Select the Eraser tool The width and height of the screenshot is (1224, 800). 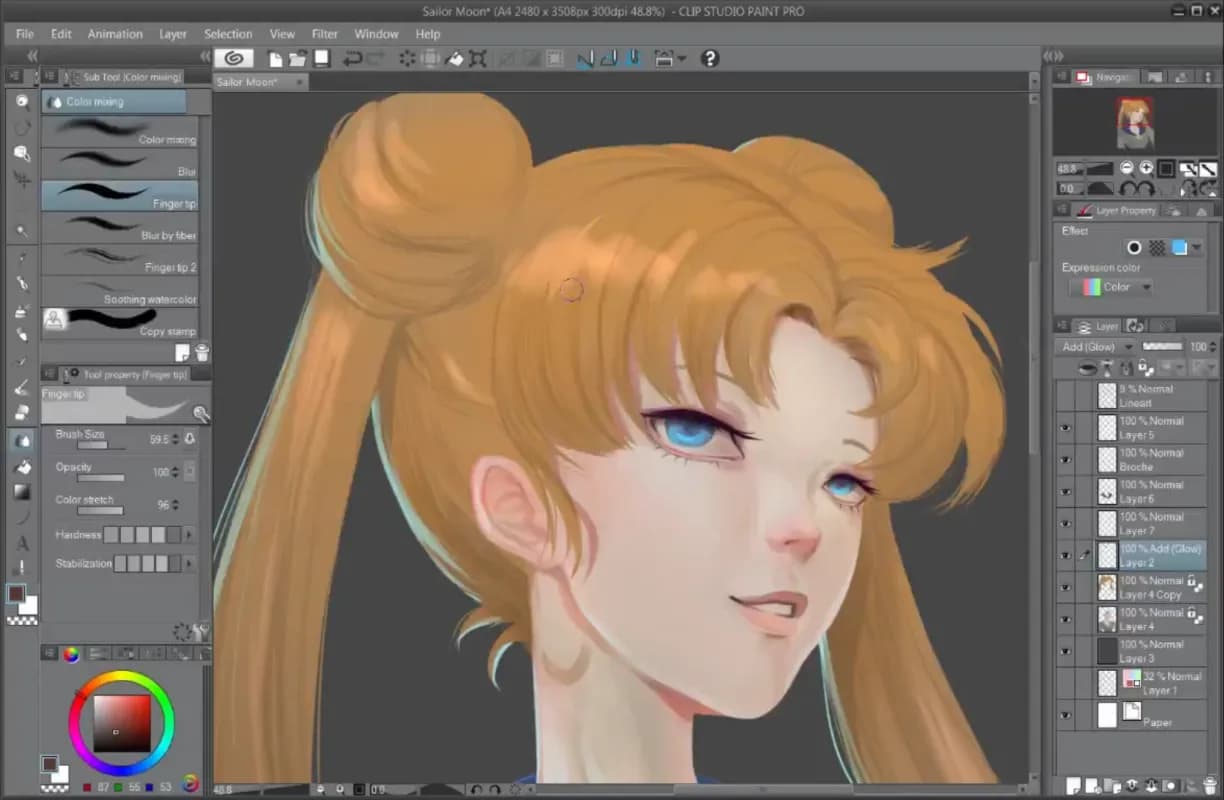22,413
